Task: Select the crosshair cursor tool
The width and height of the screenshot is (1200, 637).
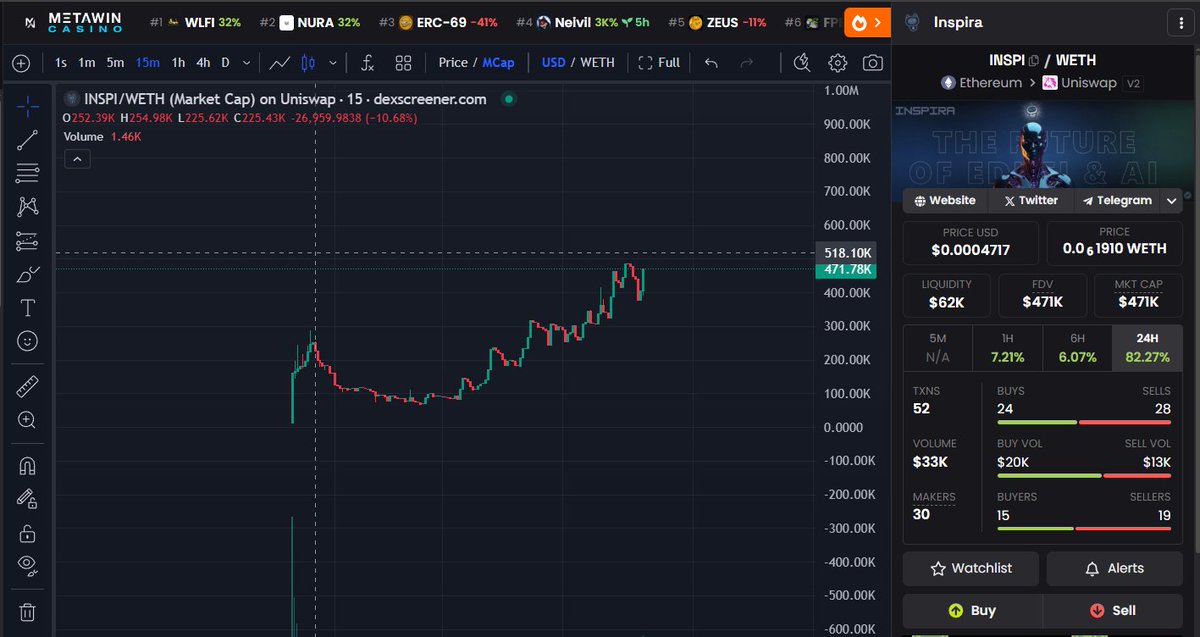Action: tap(28, 105)
